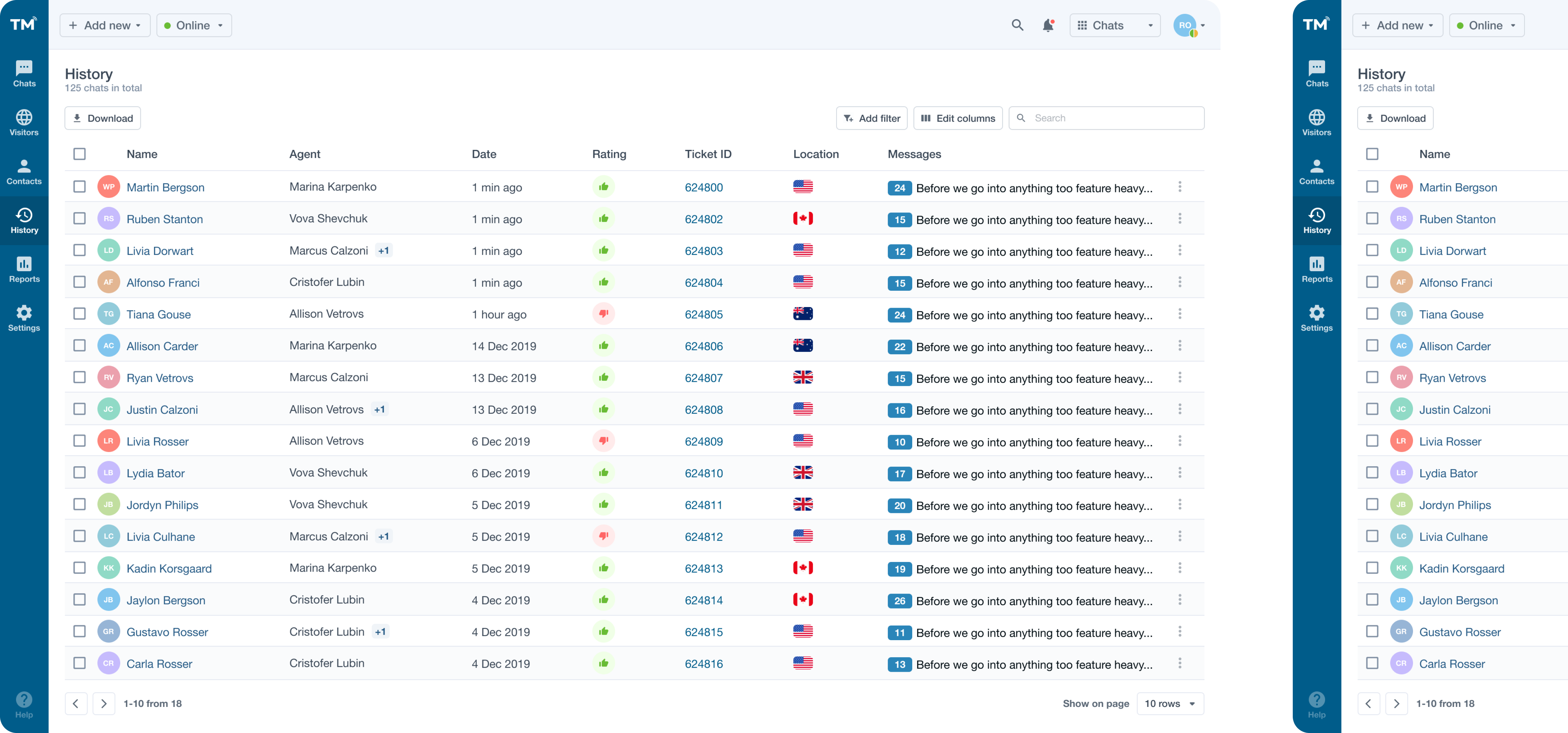
Task: Check the box for Ruben Stanton
Action: click(x=80, y=219)
